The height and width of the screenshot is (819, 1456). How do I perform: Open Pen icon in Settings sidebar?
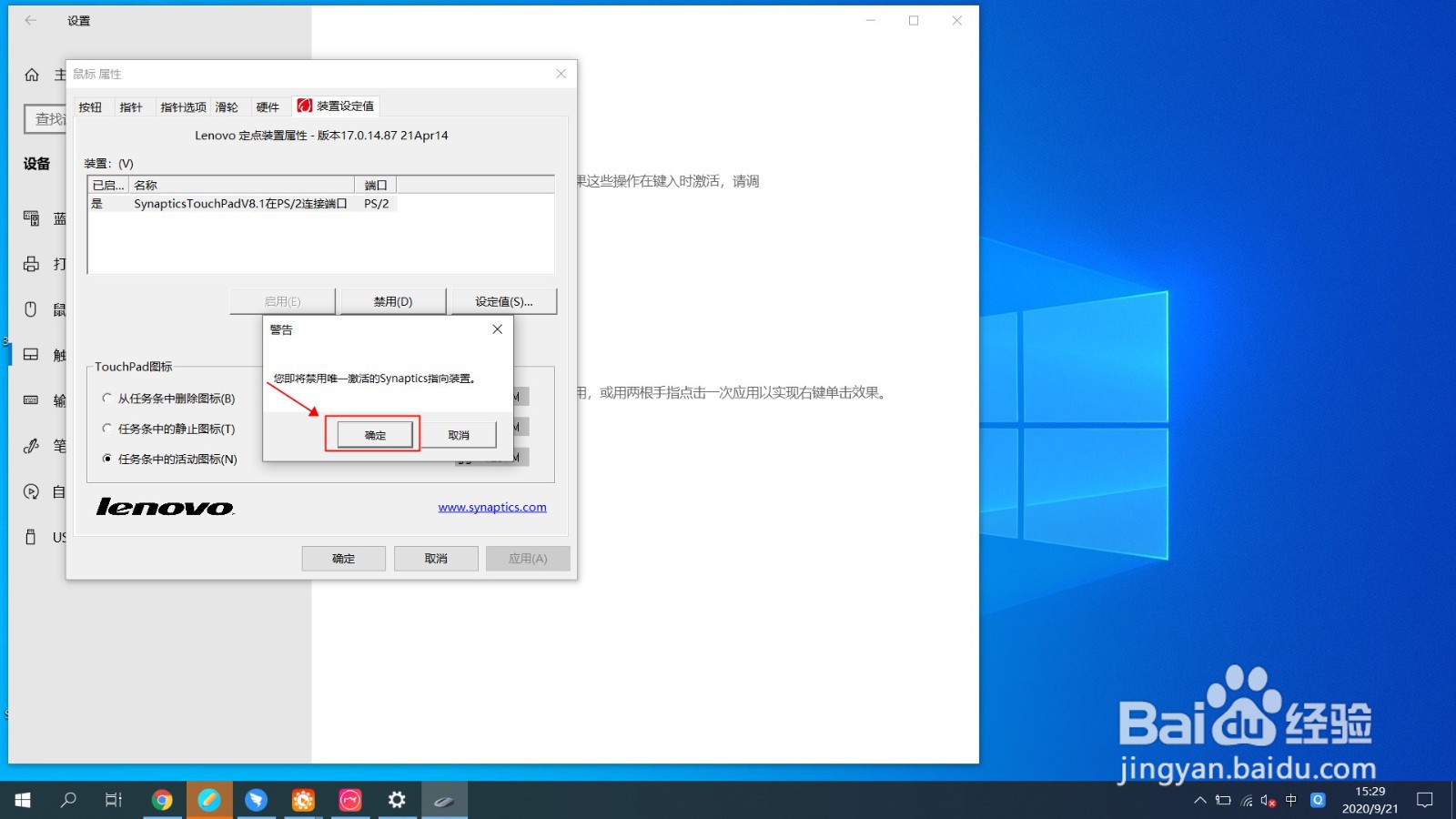pyautogui.click(x=31, y=446)
